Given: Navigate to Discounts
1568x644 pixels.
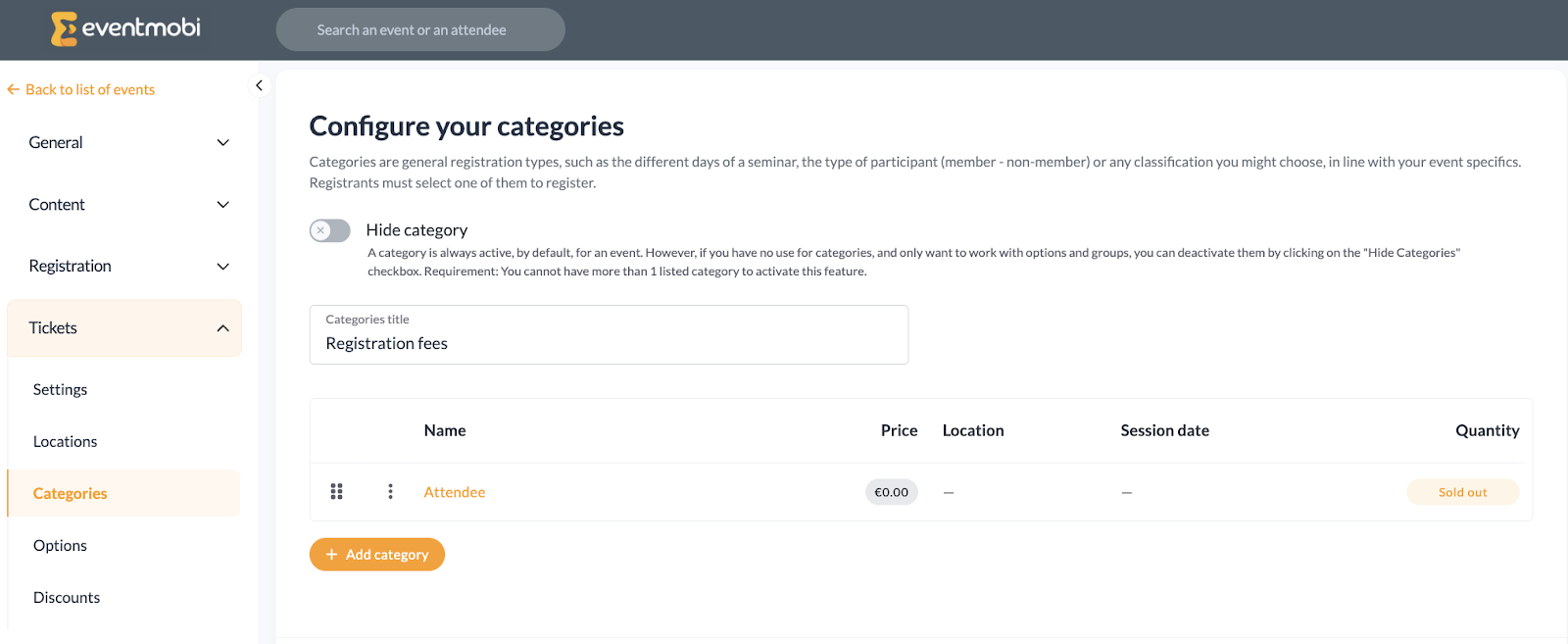Looking at the screenshot, I should (67, 597).
